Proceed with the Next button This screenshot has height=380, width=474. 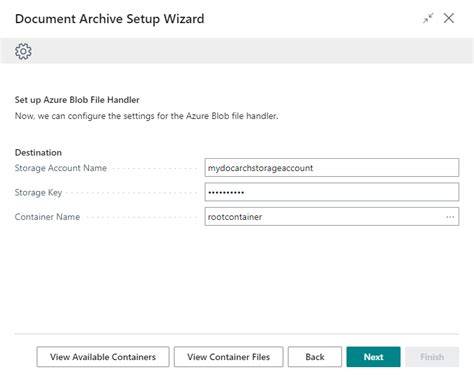pos(373,357)
